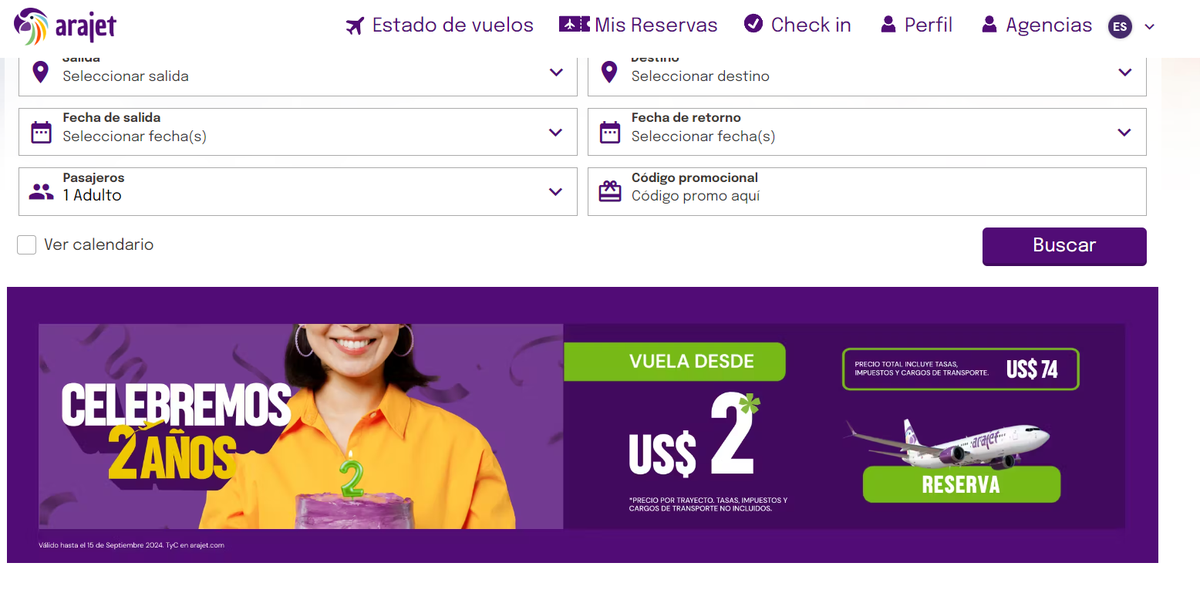Open the Fecha de retorno date picker

pyautogui.click(x=867, y=132)
